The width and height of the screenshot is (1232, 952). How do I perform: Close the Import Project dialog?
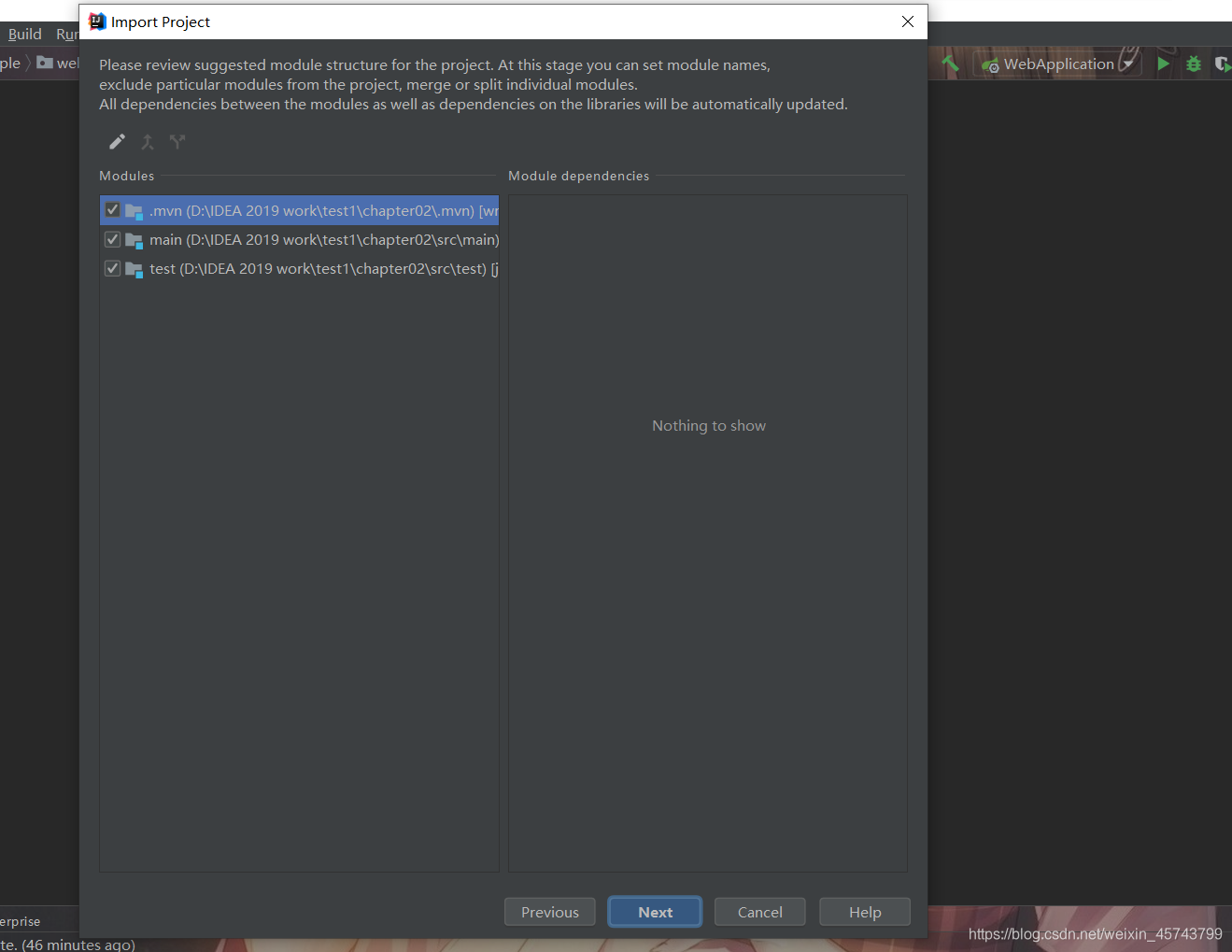[x=908, y=21]
